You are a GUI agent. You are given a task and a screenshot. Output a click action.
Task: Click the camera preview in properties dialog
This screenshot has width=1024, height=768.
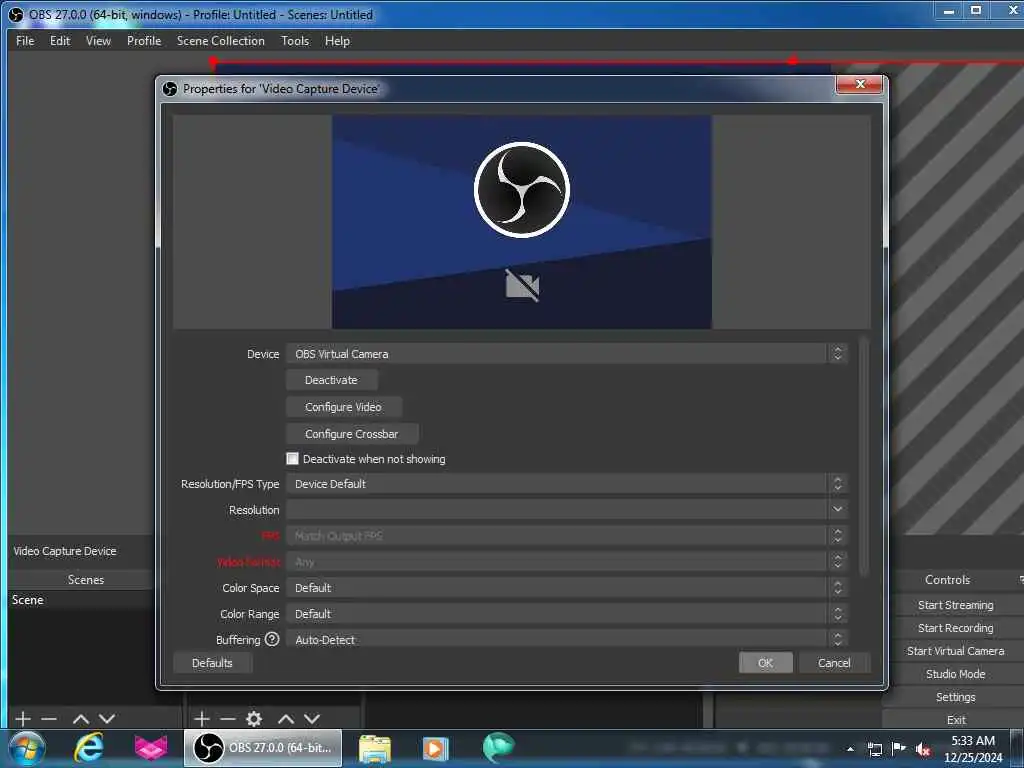tap(521, 222)
